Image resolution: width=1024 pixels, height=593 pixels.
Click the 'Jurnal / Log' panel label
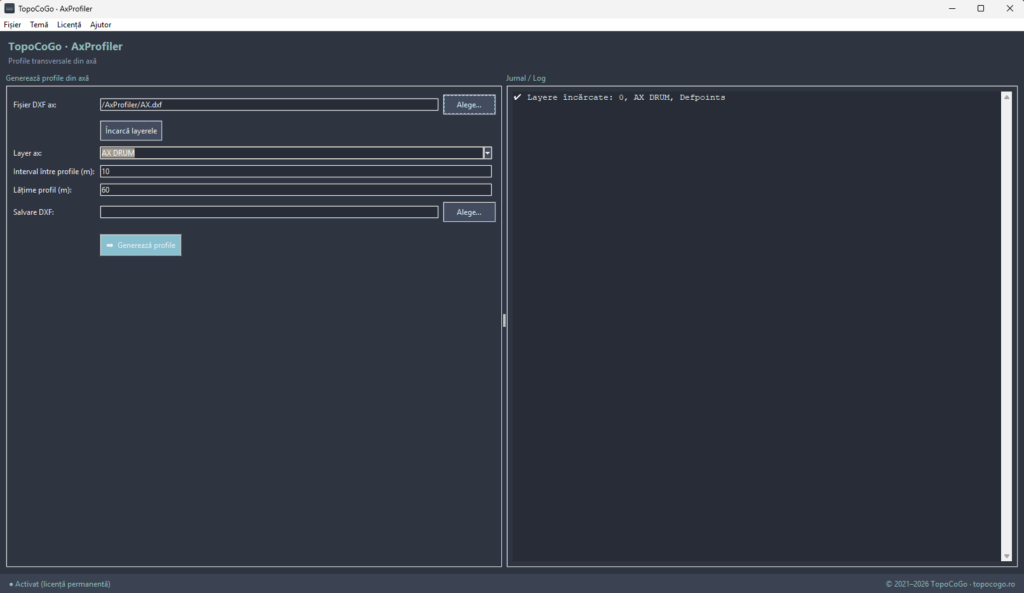click(526, 78)
